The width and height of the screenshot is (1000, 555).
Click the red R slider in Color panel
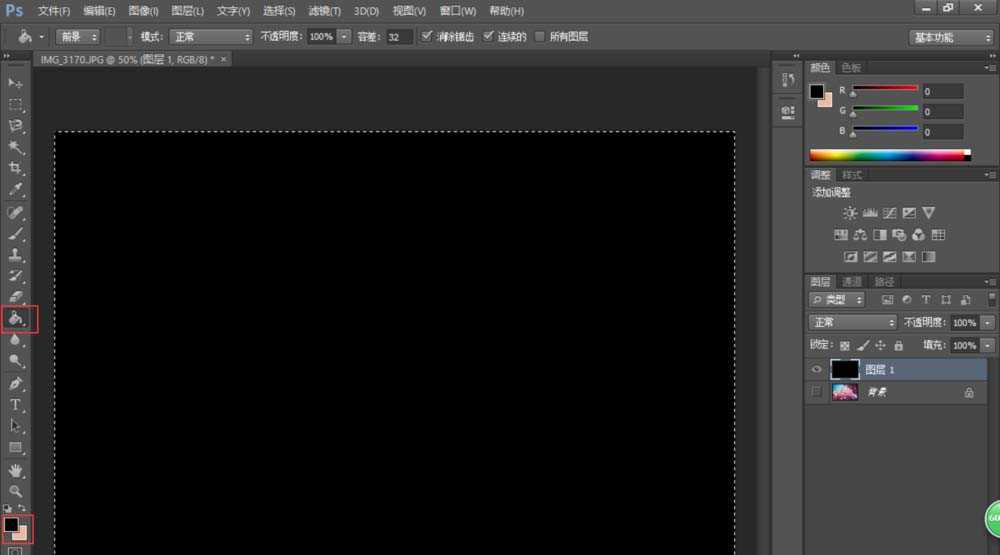tap(885, 88)
